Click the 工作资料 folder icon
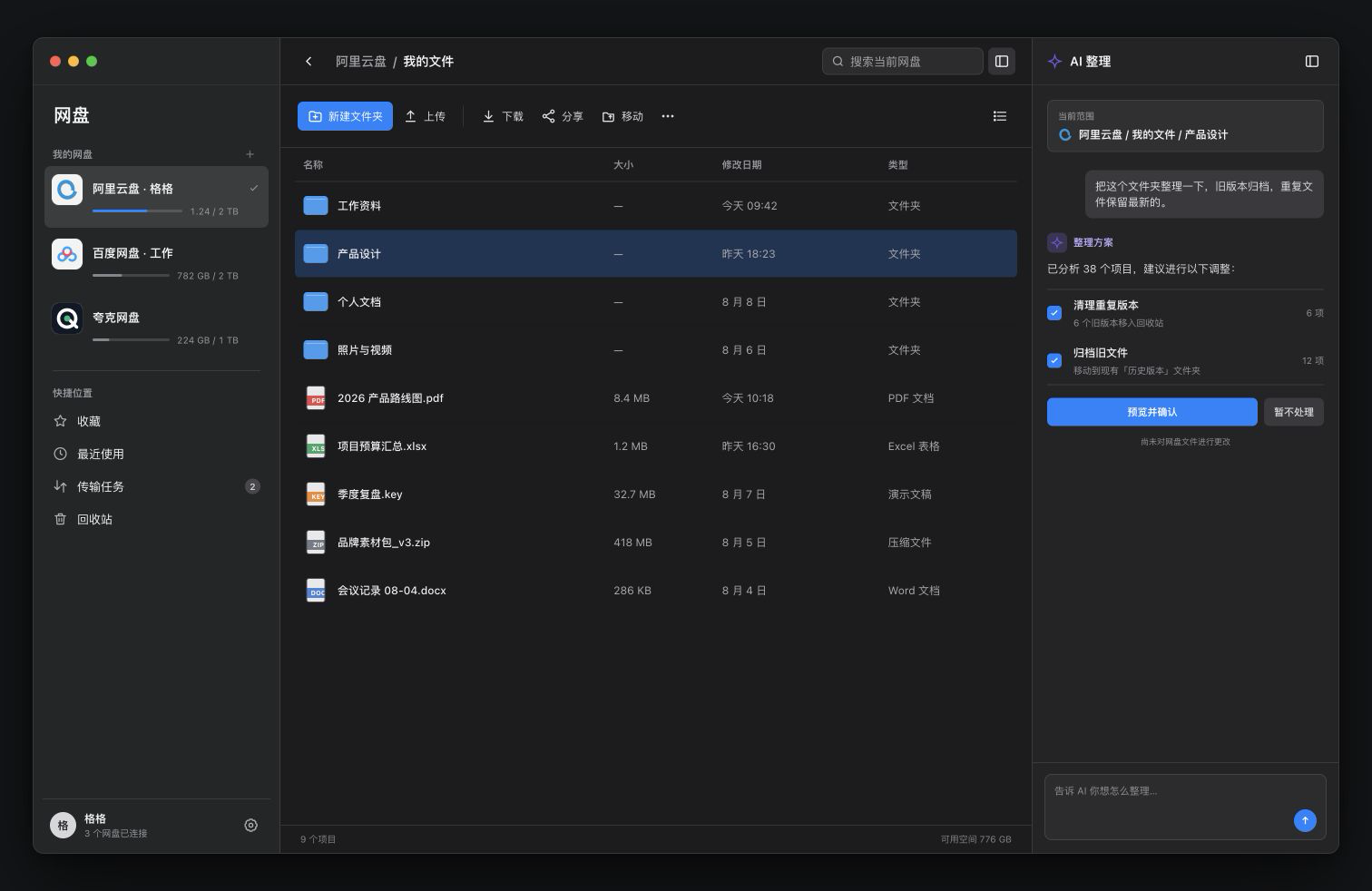The width and height of the screenshot is (1372, 891). tap(316, 206)
